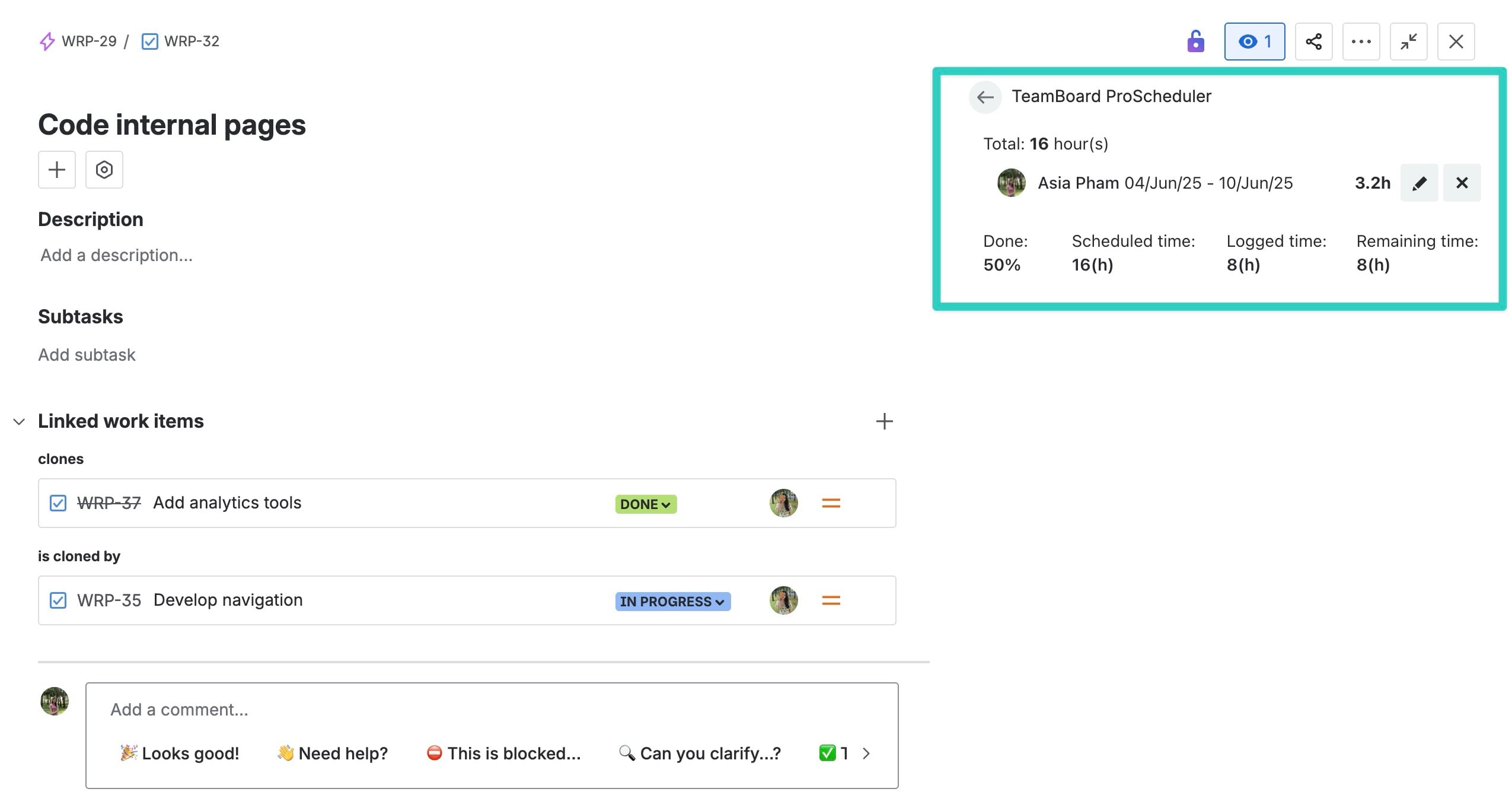Click the purple unlock restriction icon
The height and width of the screenshot is (795, 1512).
1195,42
